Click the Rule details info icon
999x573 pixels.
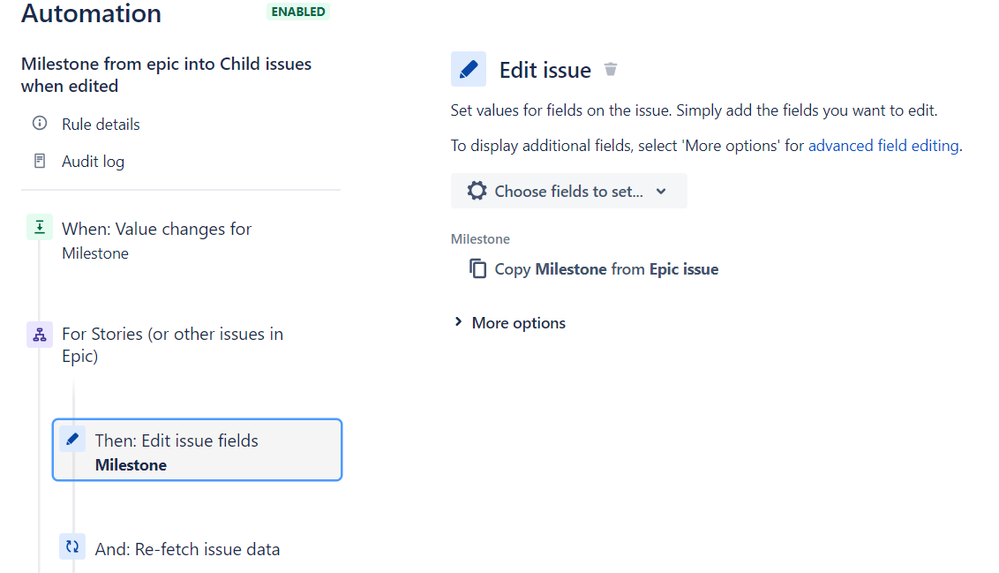40,123
